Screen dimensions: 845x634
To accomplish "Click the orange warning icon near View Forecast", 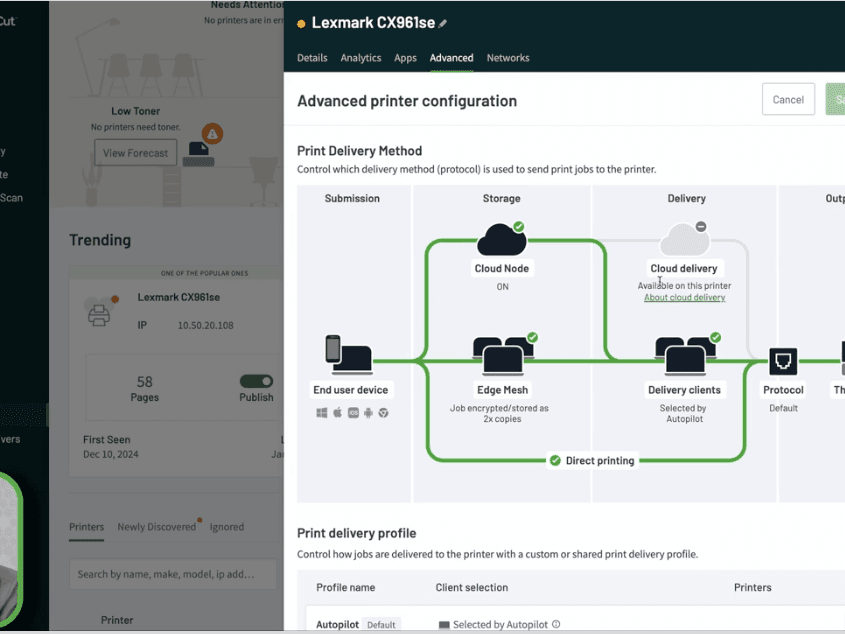I will coord(212,134).
